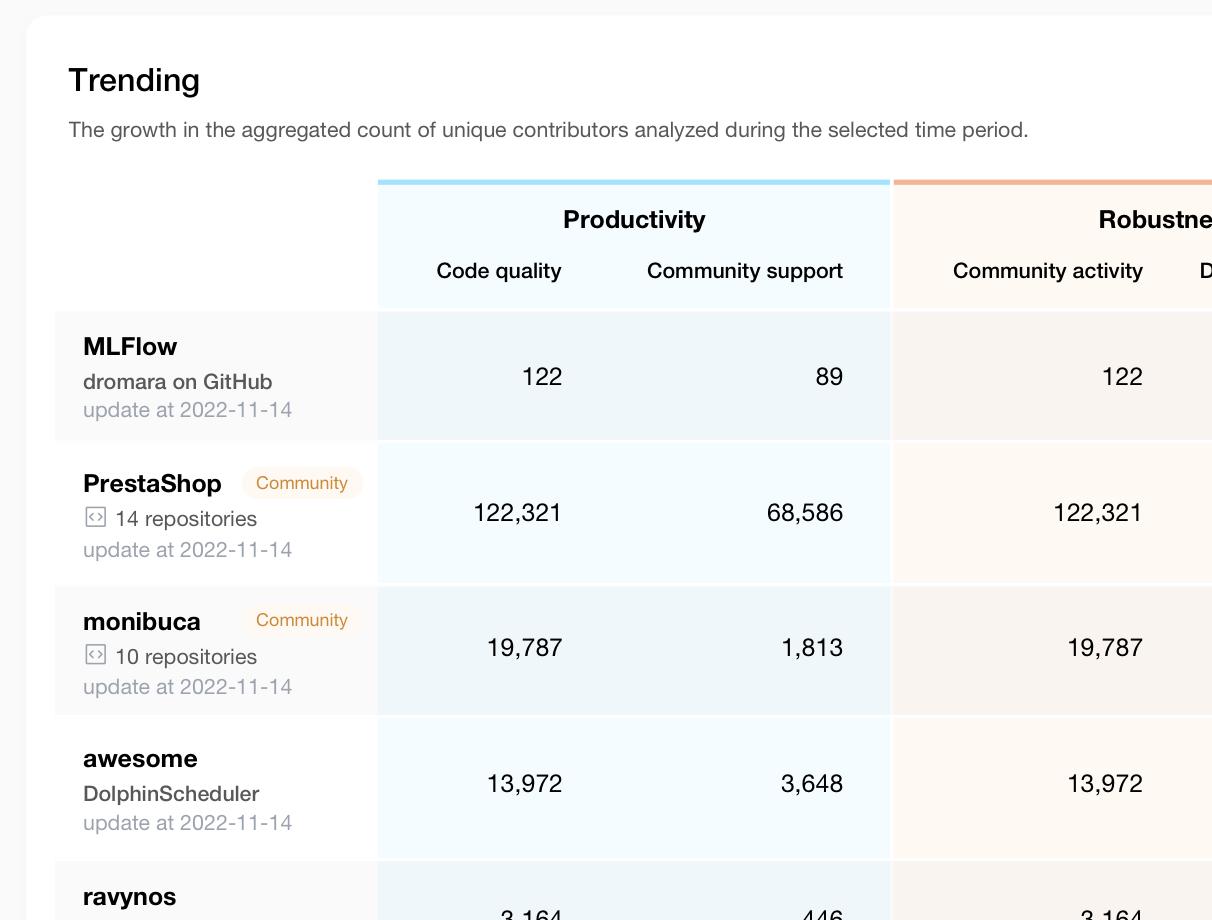Sort the table by "Community activity"
Screen dimensions: 1212x920
pos(1048,270)
